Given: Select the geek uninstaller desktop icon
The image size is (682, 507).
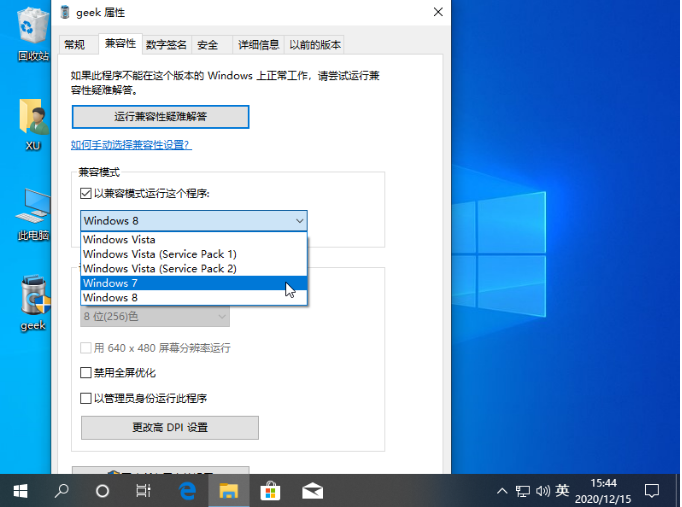Looking at the screenshot, I should pyautogui.click(x=33, y=303).
